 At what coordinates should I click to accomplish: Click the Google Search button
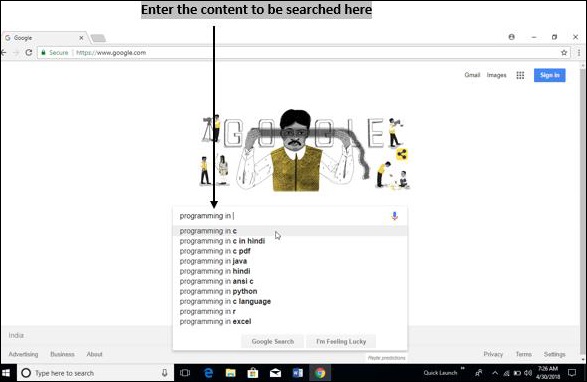click(x=273, y=342)
